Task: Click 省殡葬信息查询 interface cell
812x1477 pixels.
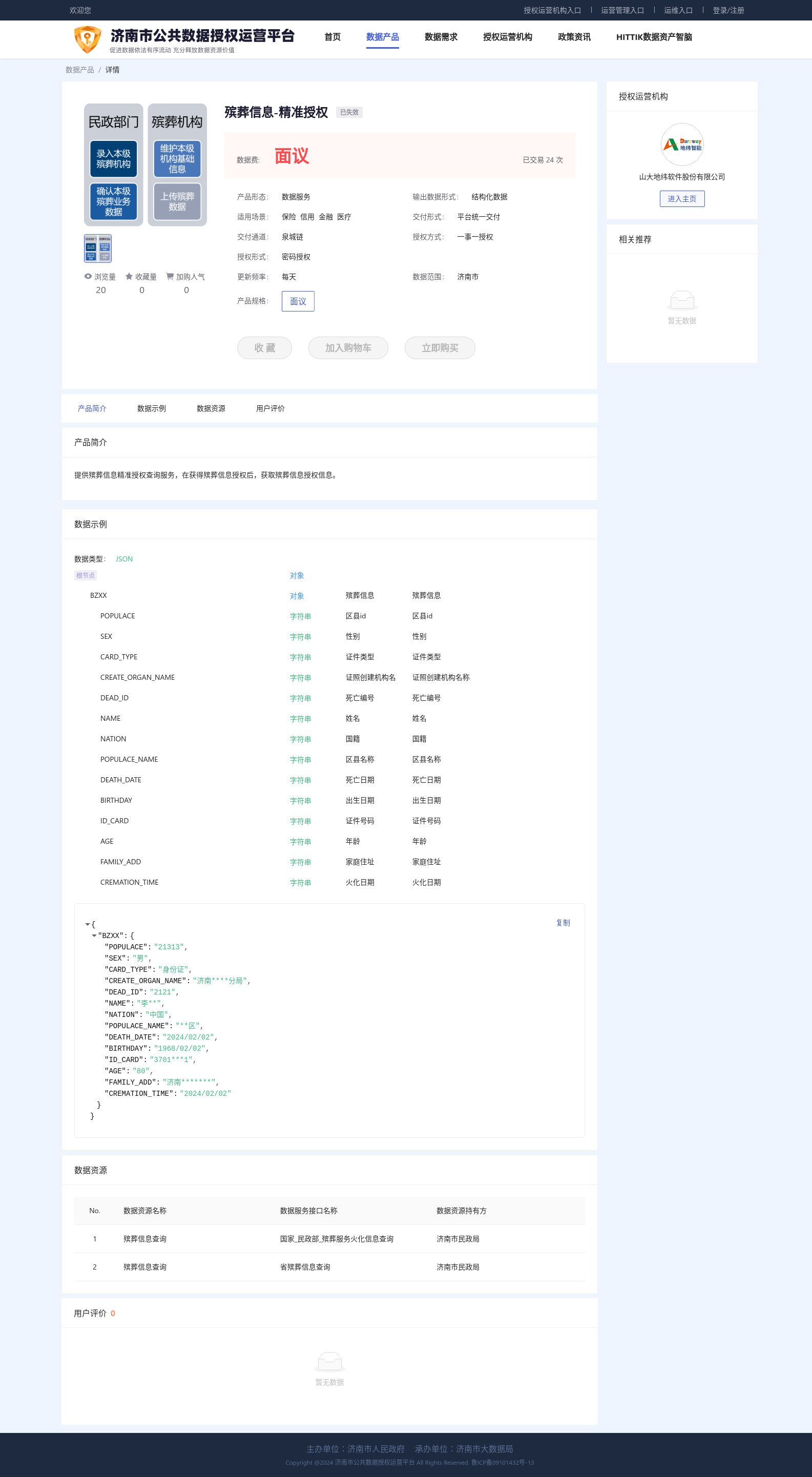Action: click(305, 1266)
